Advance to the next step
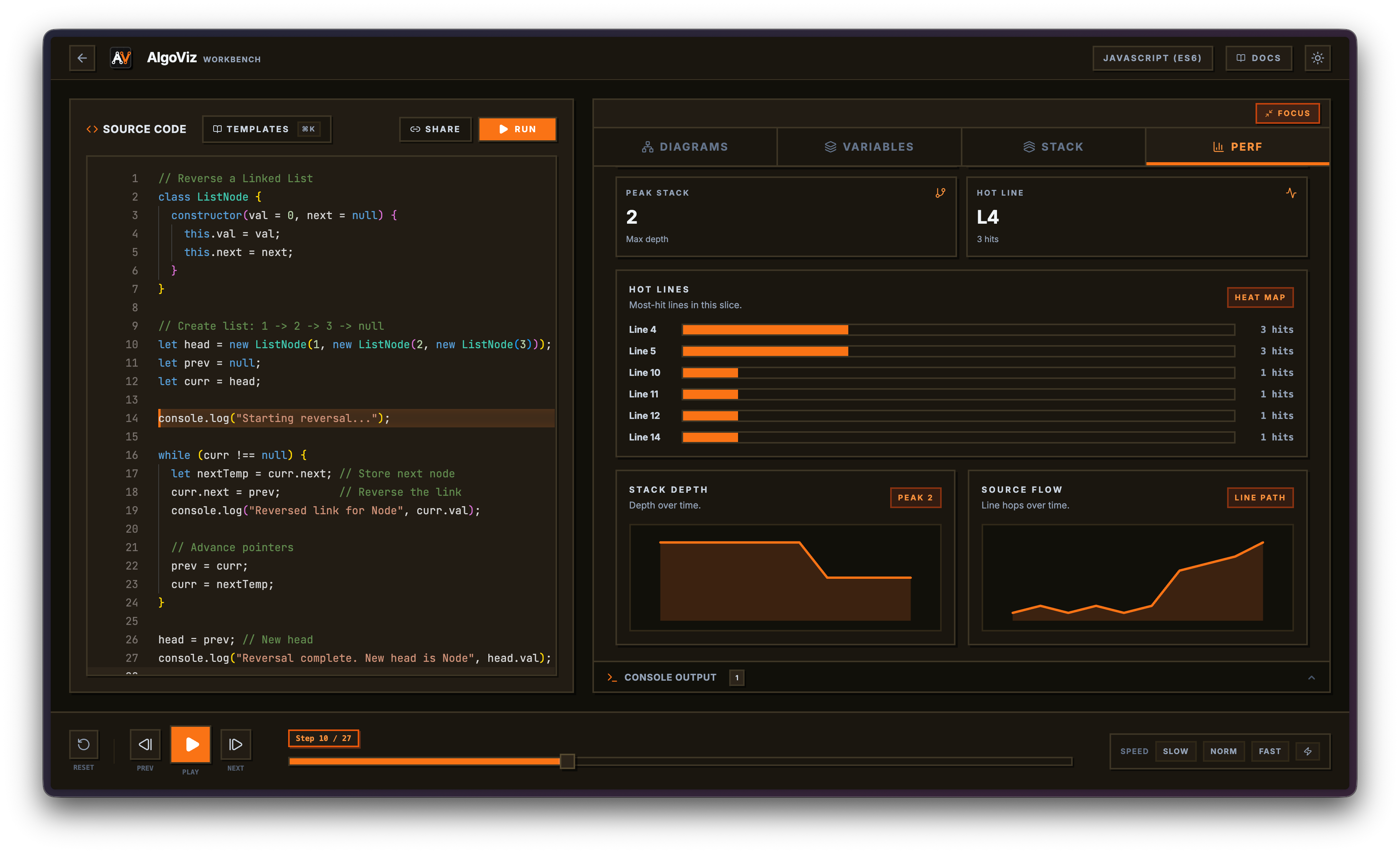1400x854 pixels. (x=235, y=744)
